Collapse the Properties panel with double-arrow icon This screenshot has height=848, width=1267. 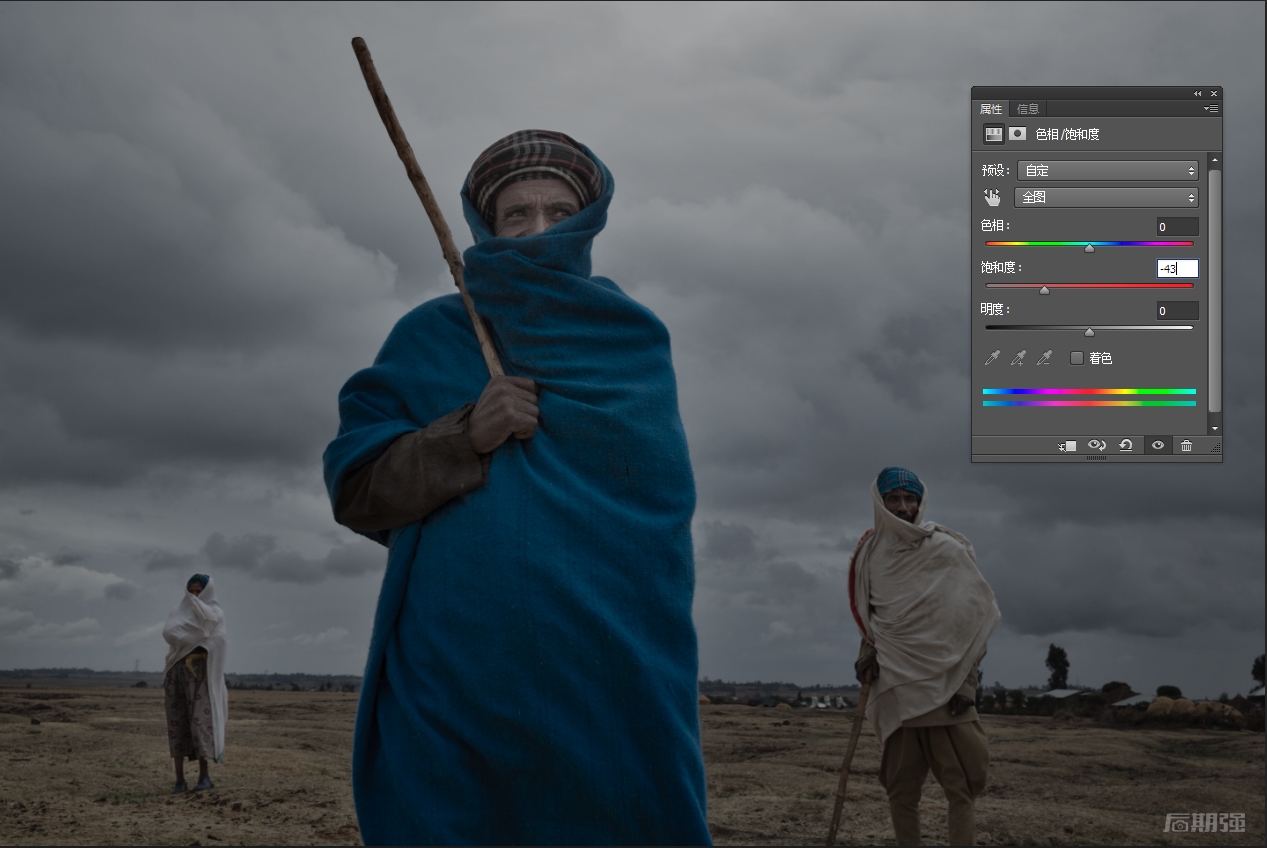point(1197,93)
